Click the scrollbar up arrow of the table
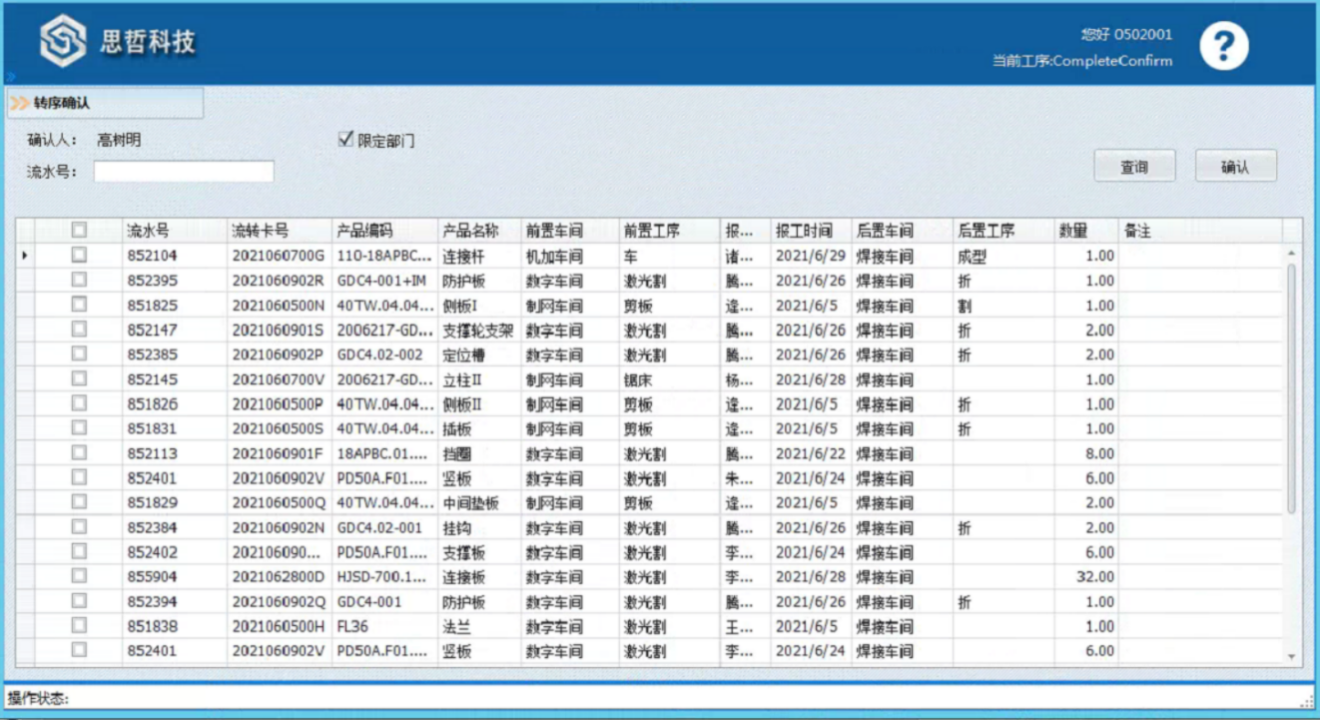 tap(1291, 255)
